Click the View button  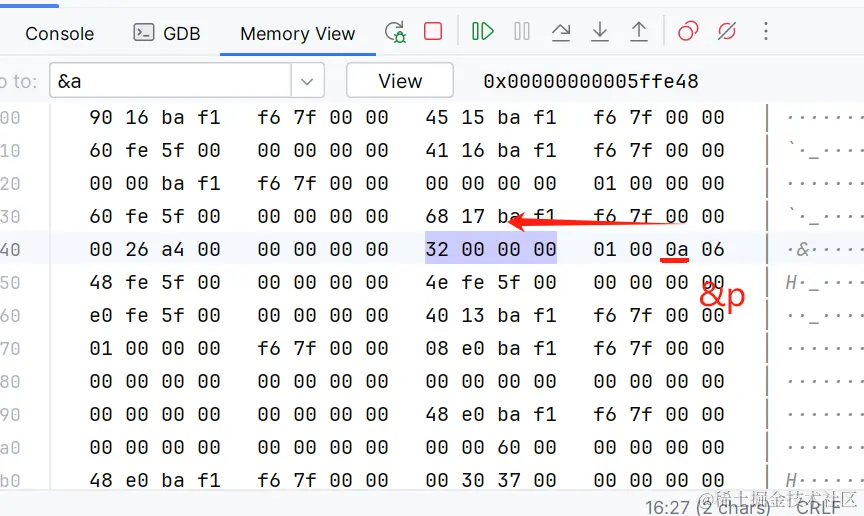[400, 81]
